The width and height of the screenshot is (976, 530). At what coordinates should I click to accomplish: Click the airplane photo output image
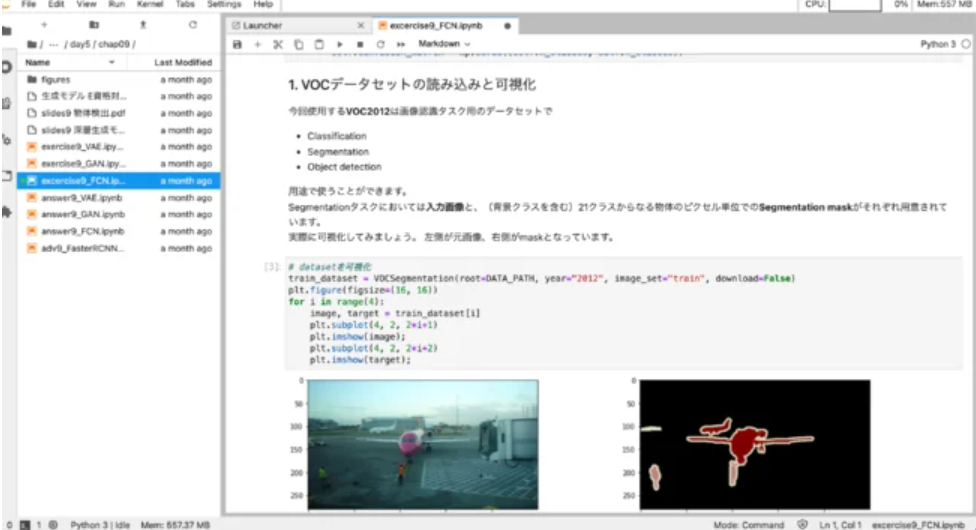(423, 444)
